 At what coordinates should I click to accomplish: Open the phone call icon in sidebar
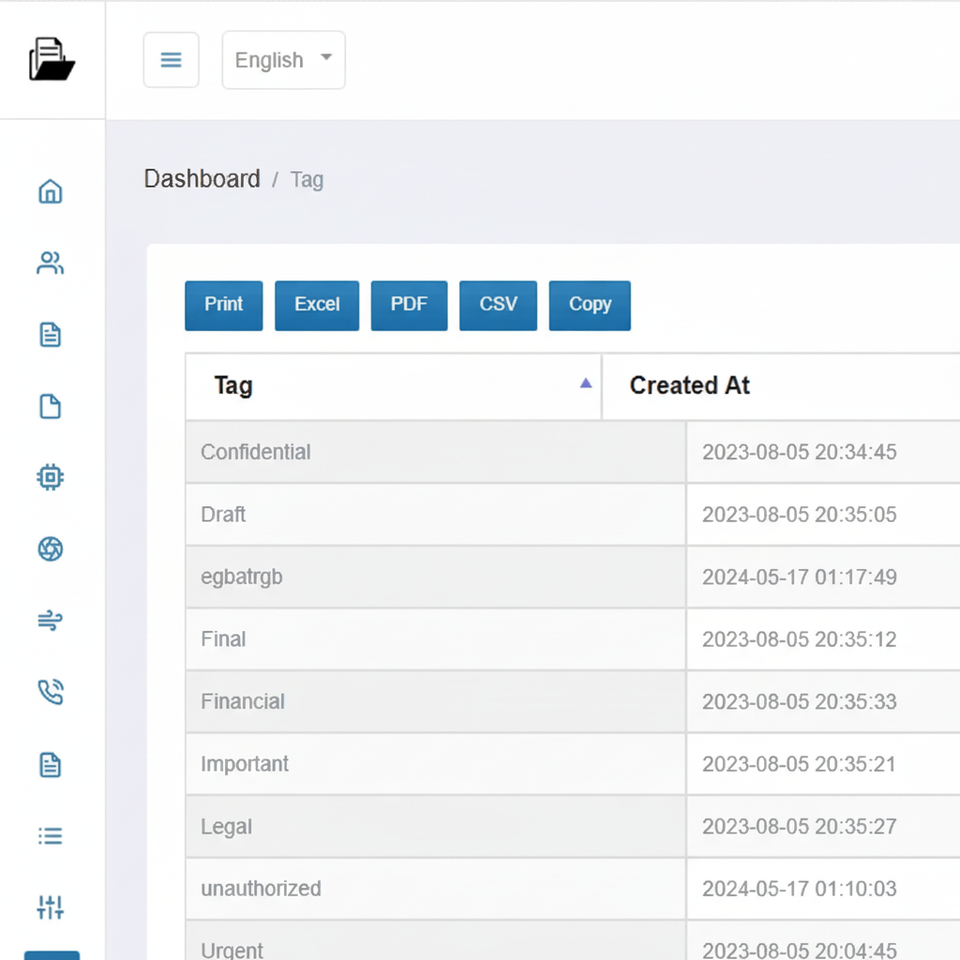50,692
